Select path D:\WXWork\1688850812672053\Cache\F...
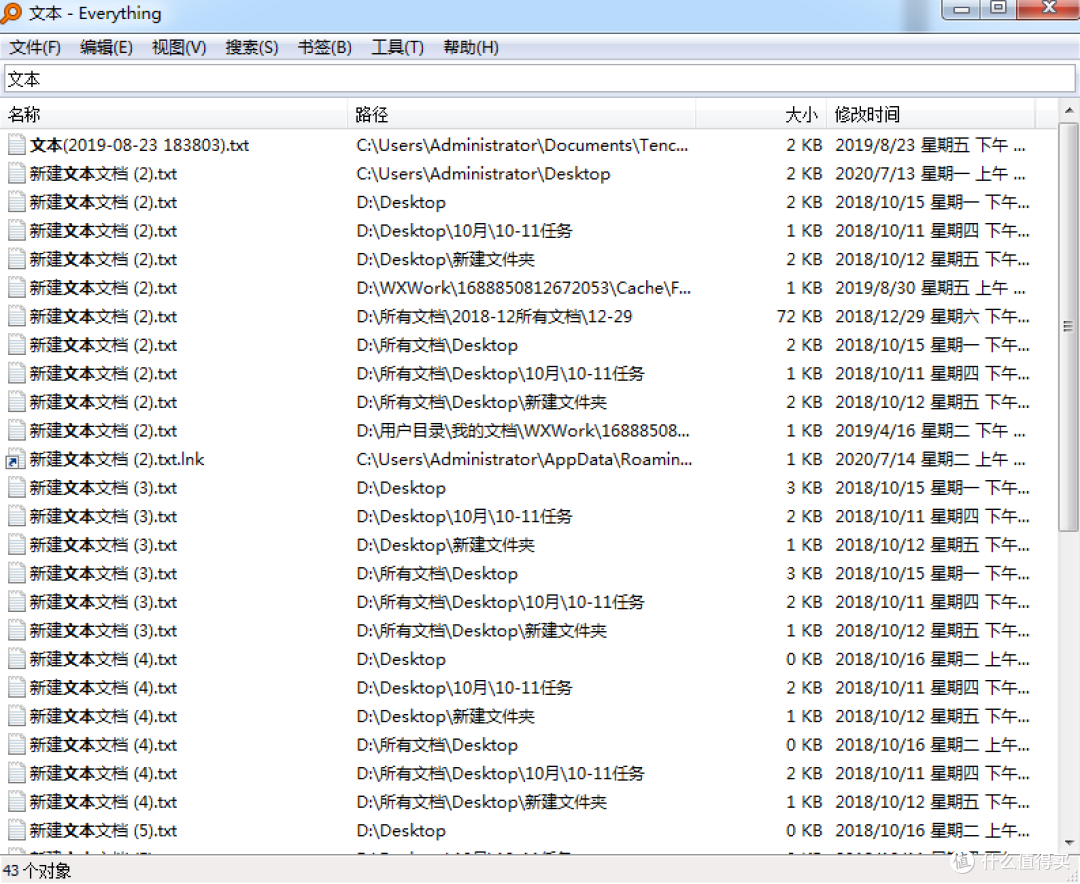 (523, 288)
